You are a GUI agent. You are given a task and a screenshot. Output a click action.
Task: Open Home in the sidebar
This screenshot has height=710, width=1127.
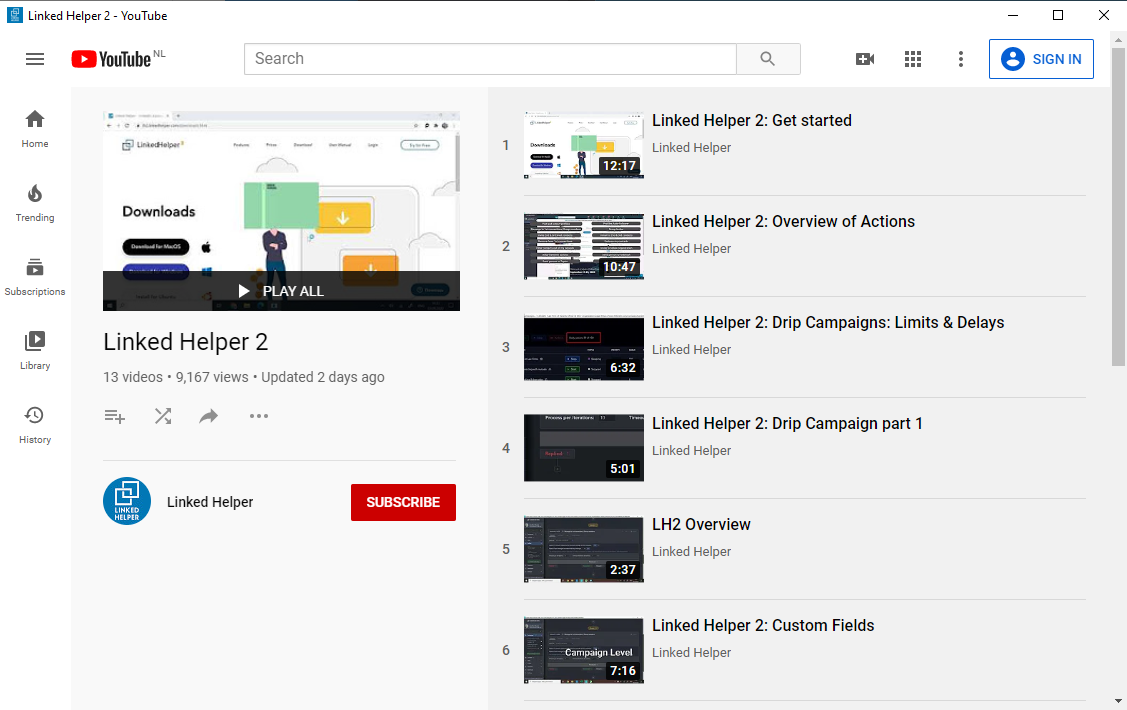pos(34,129)
